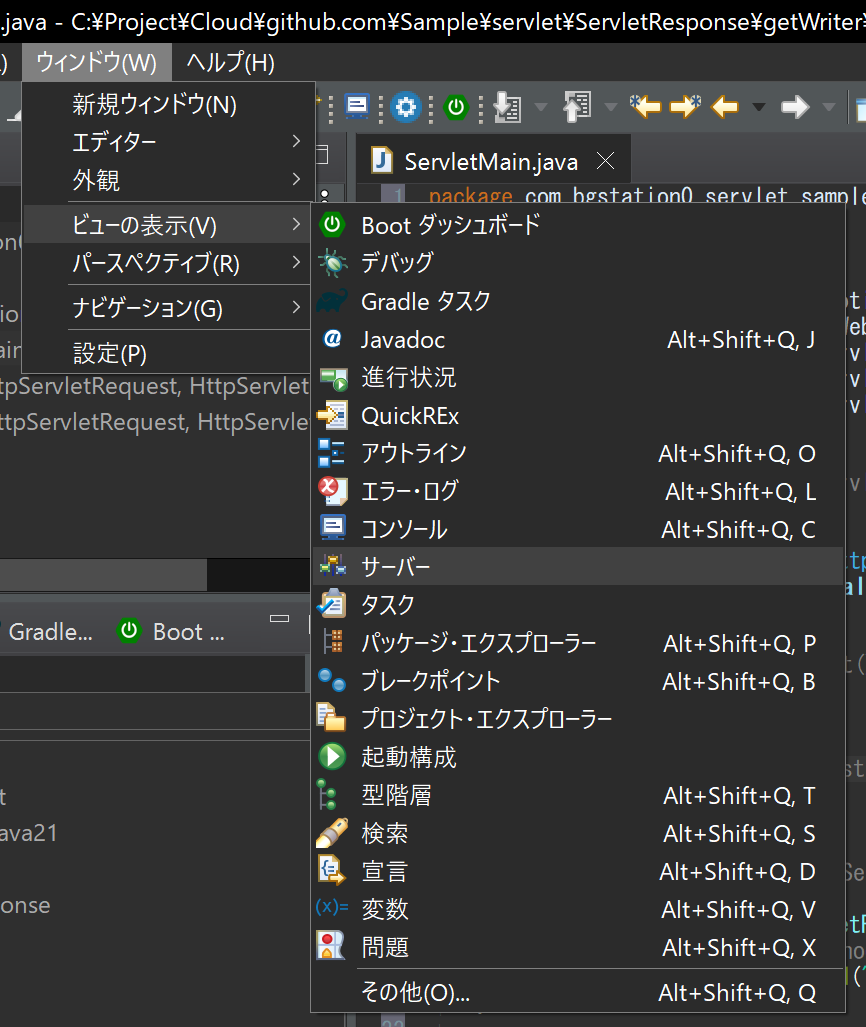Open the forward history dropdown arrow

click(x=829, y=107)
